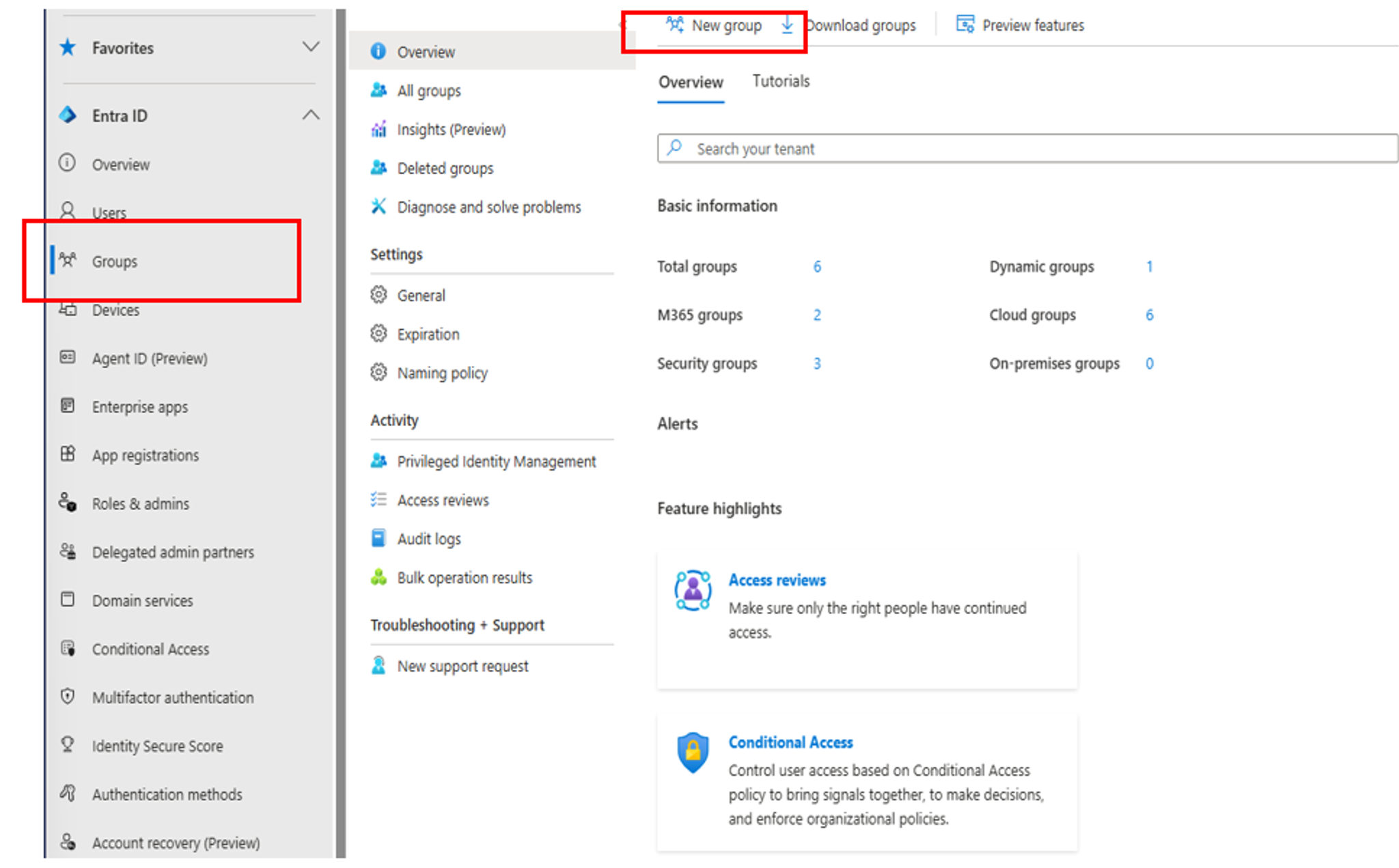Click the App registrations icon
This screenshot has width=1399, height=868.
pyautogui.click(x=68, y=454)
